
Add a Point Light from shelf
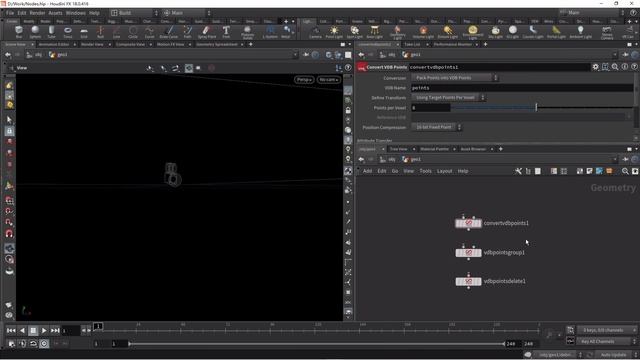pyautogui.click(x=334, y=32)
